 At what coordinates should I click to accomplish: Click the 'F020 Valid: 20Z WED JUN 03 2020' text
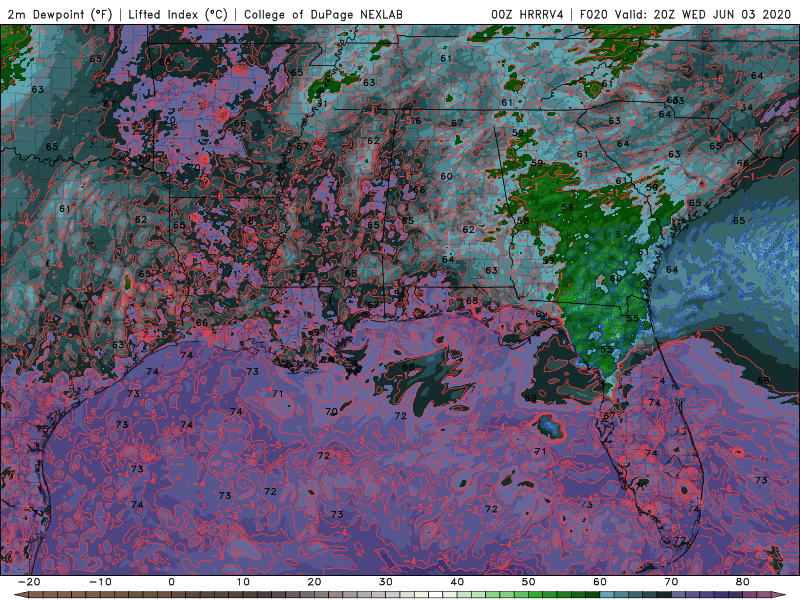pos(685,14)
